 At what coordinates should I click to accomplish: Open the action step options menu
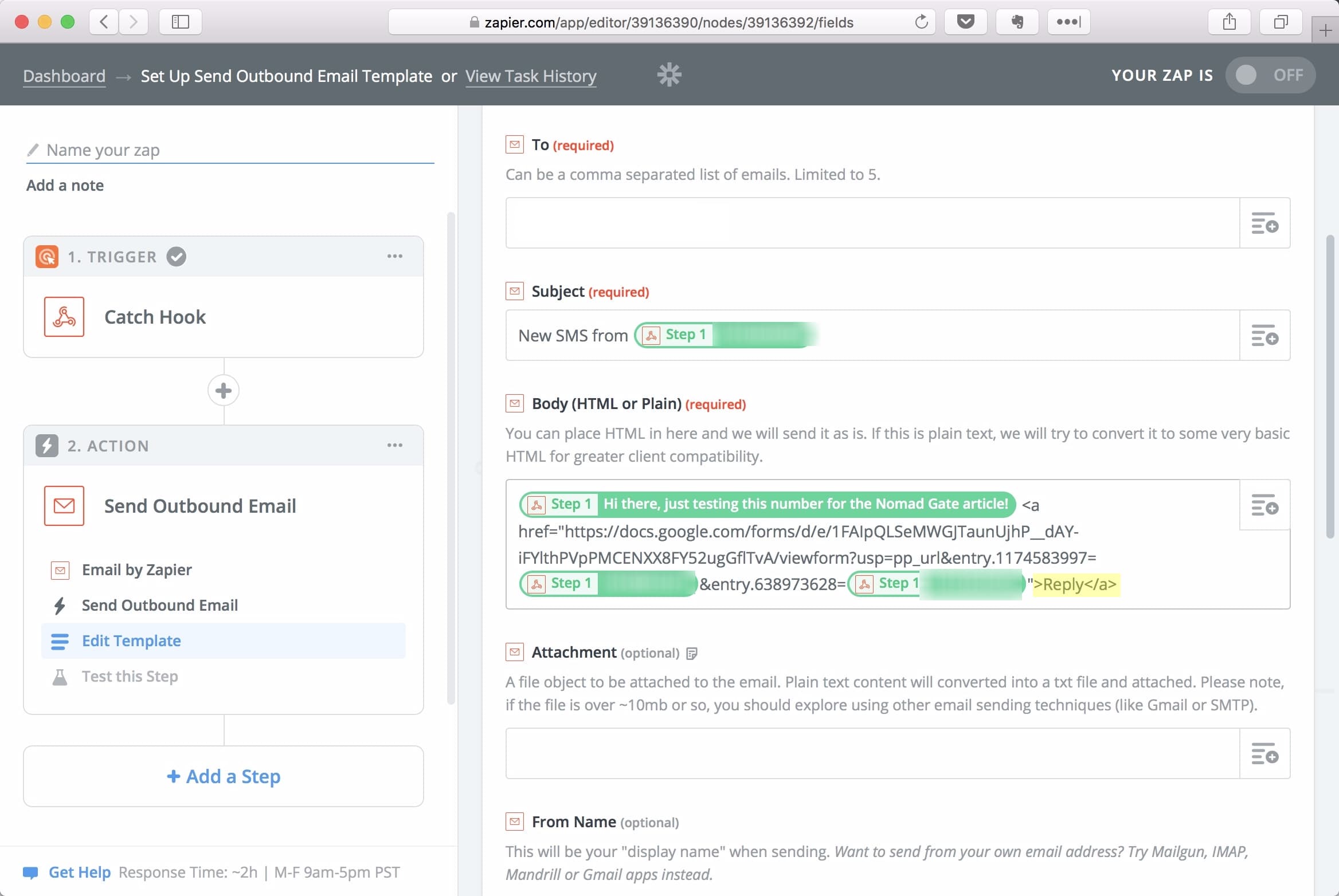[x=394, y=445]
